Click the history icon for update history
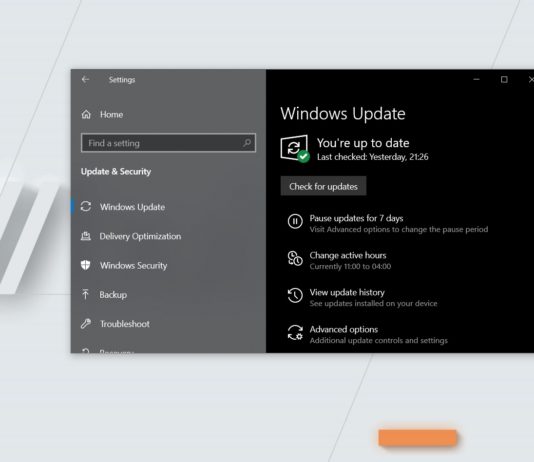The width and height of the screenshot is (534, 462). click(295, 295)
